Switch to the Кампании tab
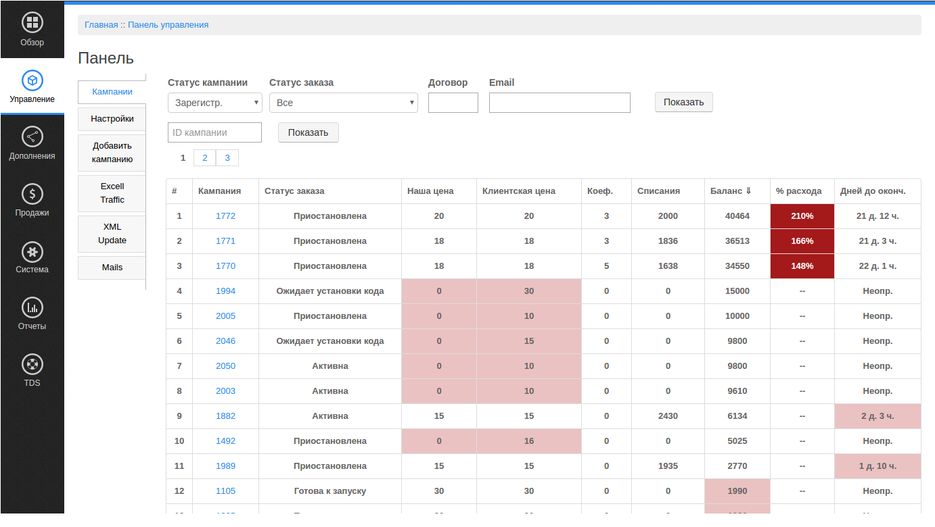Image resolution: width=935 pixels, height=527 pixels. tap(112, 91)
